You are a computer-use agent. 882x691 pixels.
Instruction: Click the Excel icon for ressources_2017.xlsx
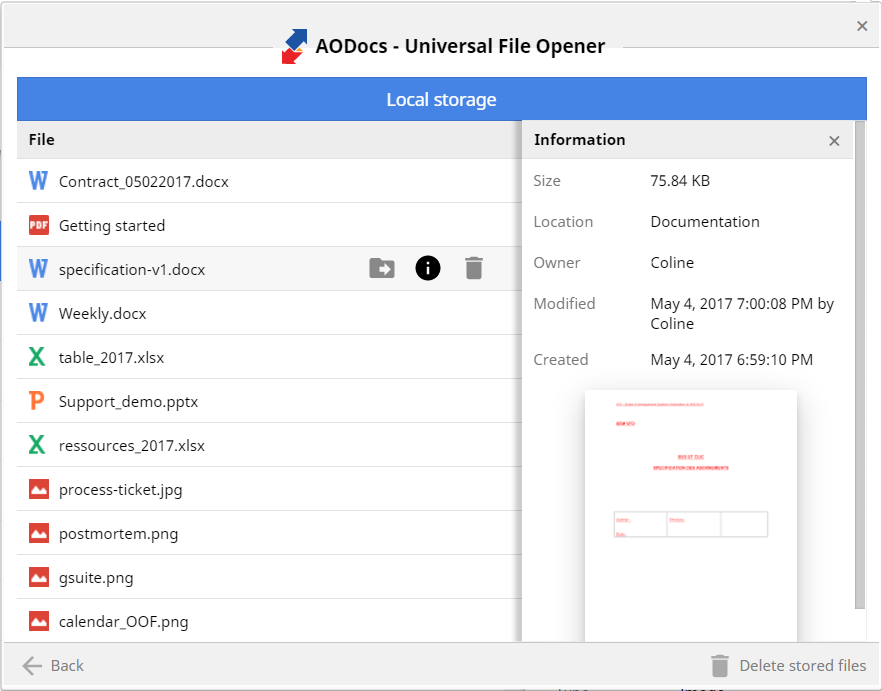tap(37, 445)
